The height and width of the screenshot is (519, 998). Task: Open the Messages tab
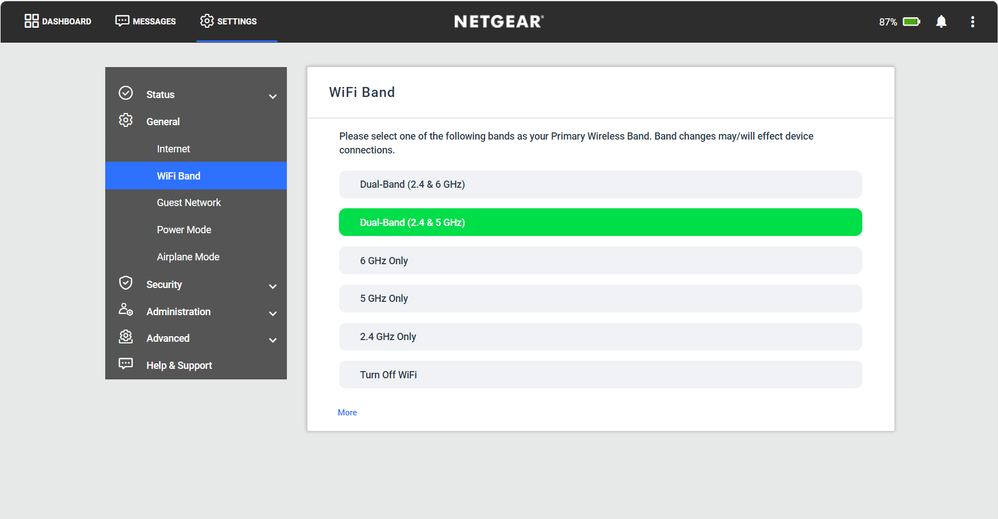145,21
